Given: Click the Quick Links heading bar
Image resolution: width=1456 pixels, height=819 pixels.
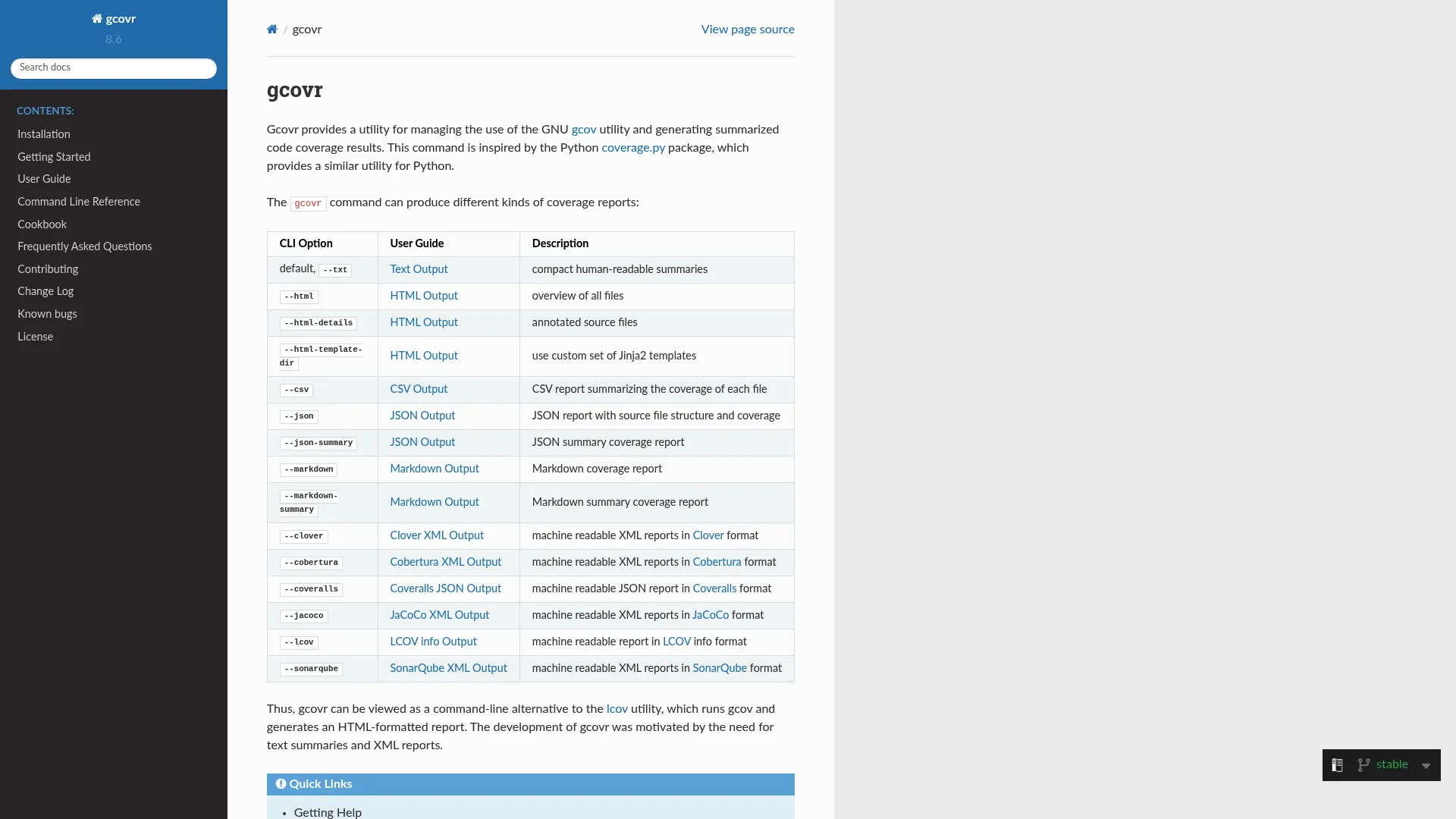Looking at the screenshot, I should (x=531, y=784).
